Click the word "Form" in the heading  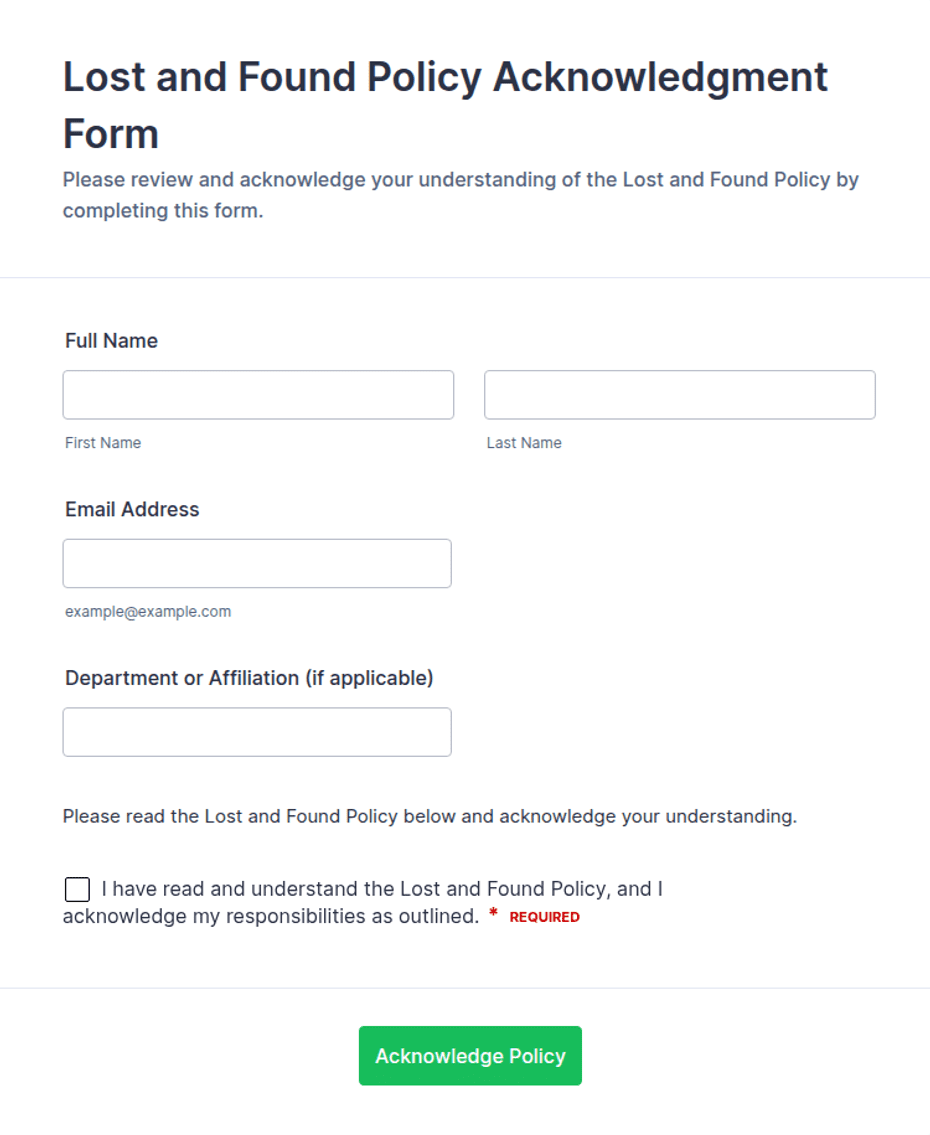[x=111, y=134]
